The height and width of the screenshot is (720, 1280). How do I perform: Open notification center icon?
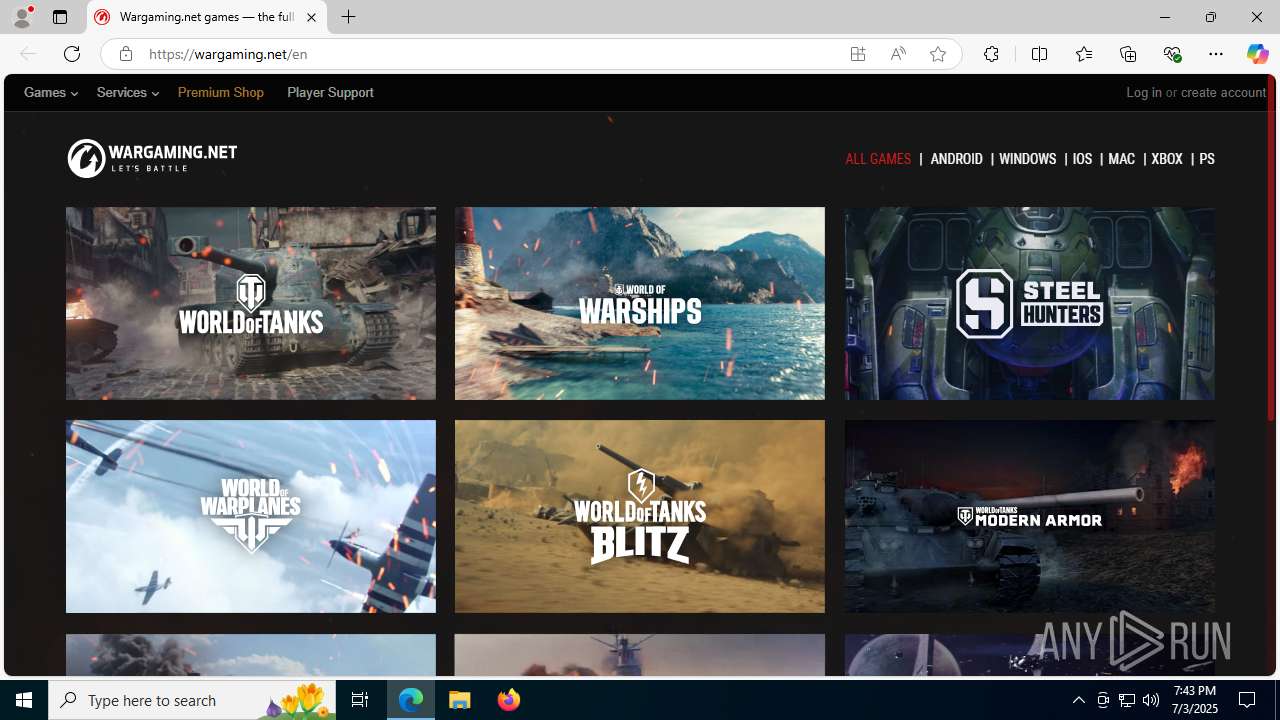coord(1248,700)
